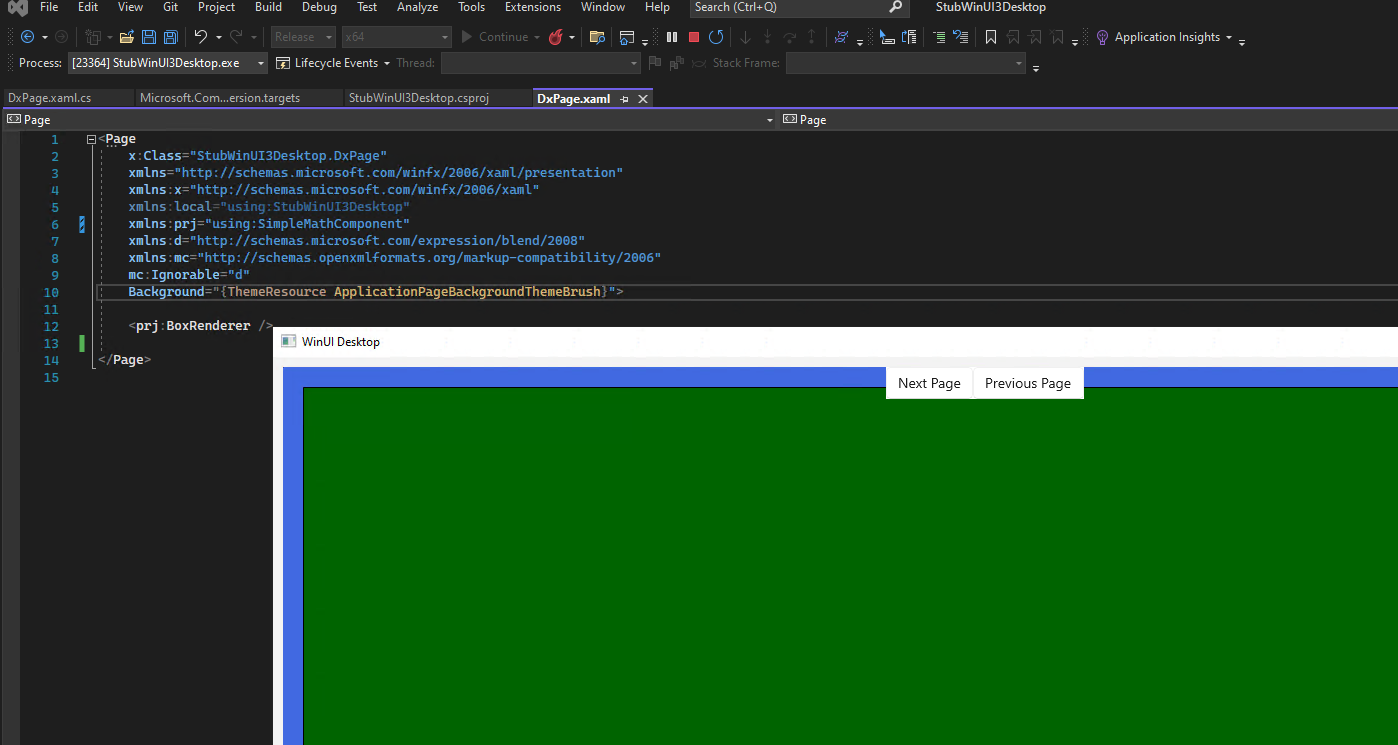Expand the Lifecycle Events dropdown arrow
The height and width of the screenshot is (745, 1398).
[x=387, y=63]
